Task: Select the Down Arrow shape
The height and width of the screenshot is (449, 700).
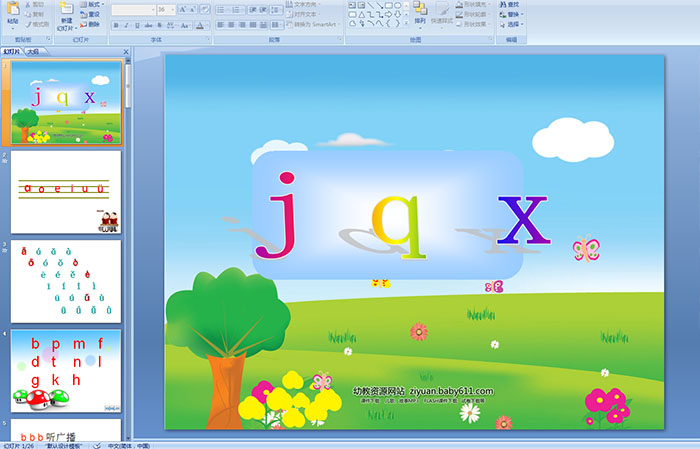Action: pos(397,14)
